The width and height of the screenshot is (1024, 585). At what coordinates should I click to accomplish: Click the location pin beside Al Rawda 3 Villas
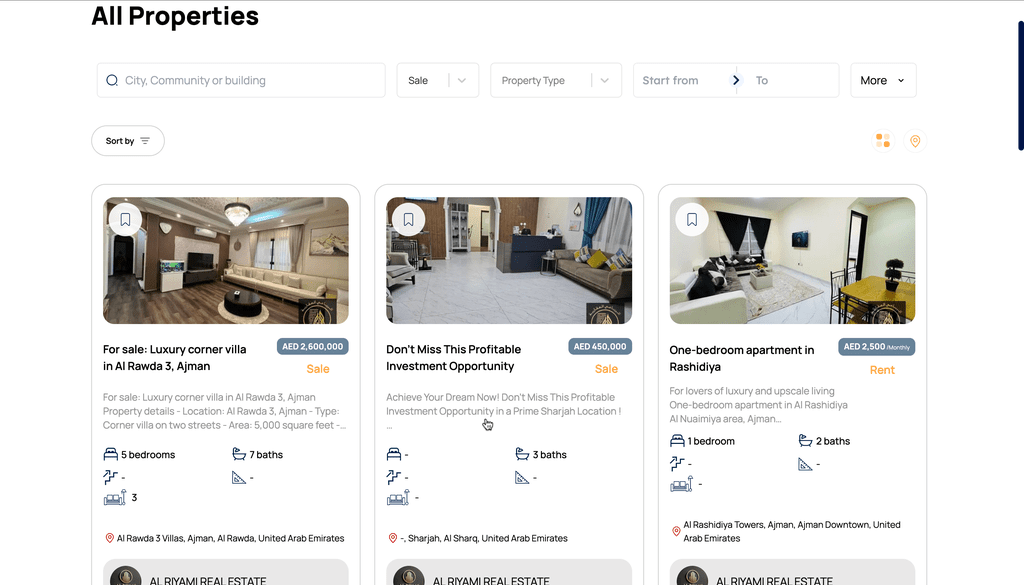click(x=110, y=538)
